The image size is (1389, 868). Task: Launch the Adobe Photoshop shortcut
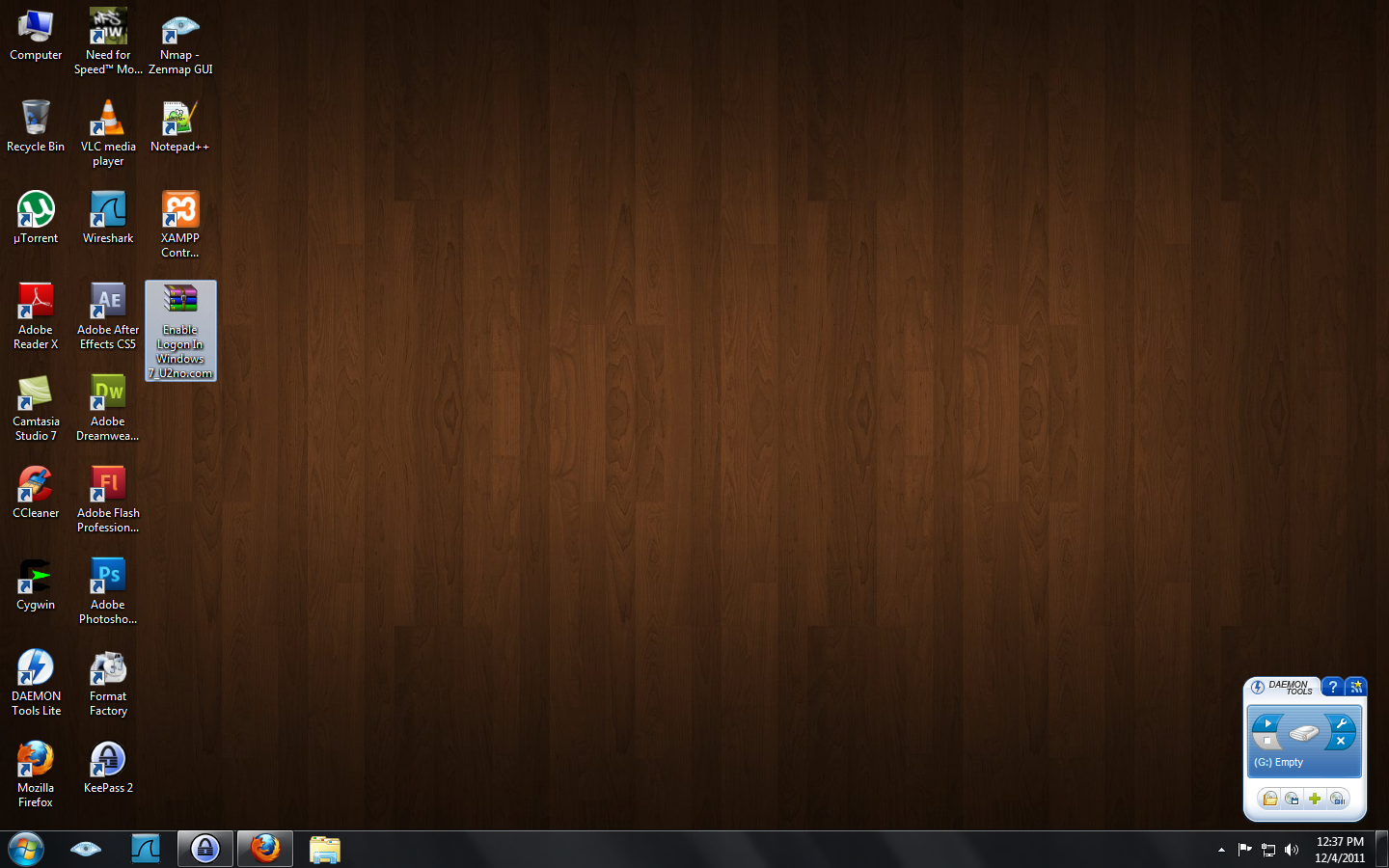[107, 579]
